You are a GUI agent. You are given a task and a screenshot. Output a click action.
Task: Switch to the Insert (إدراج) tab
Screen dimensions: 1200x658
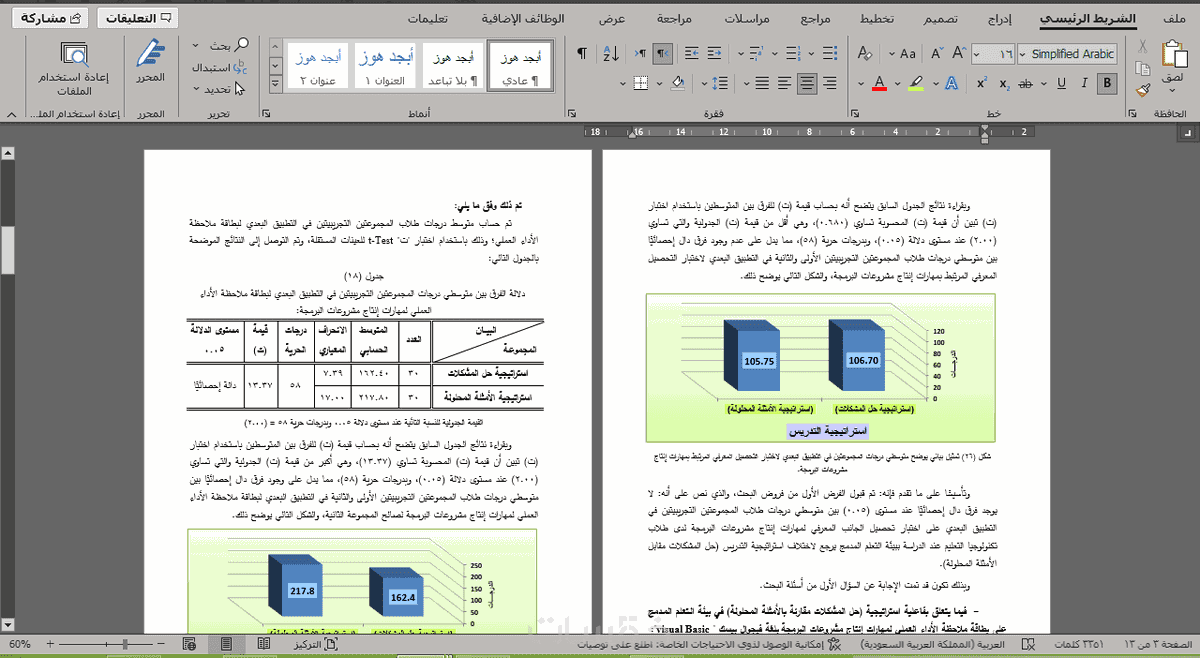click(x=999, y=19)
